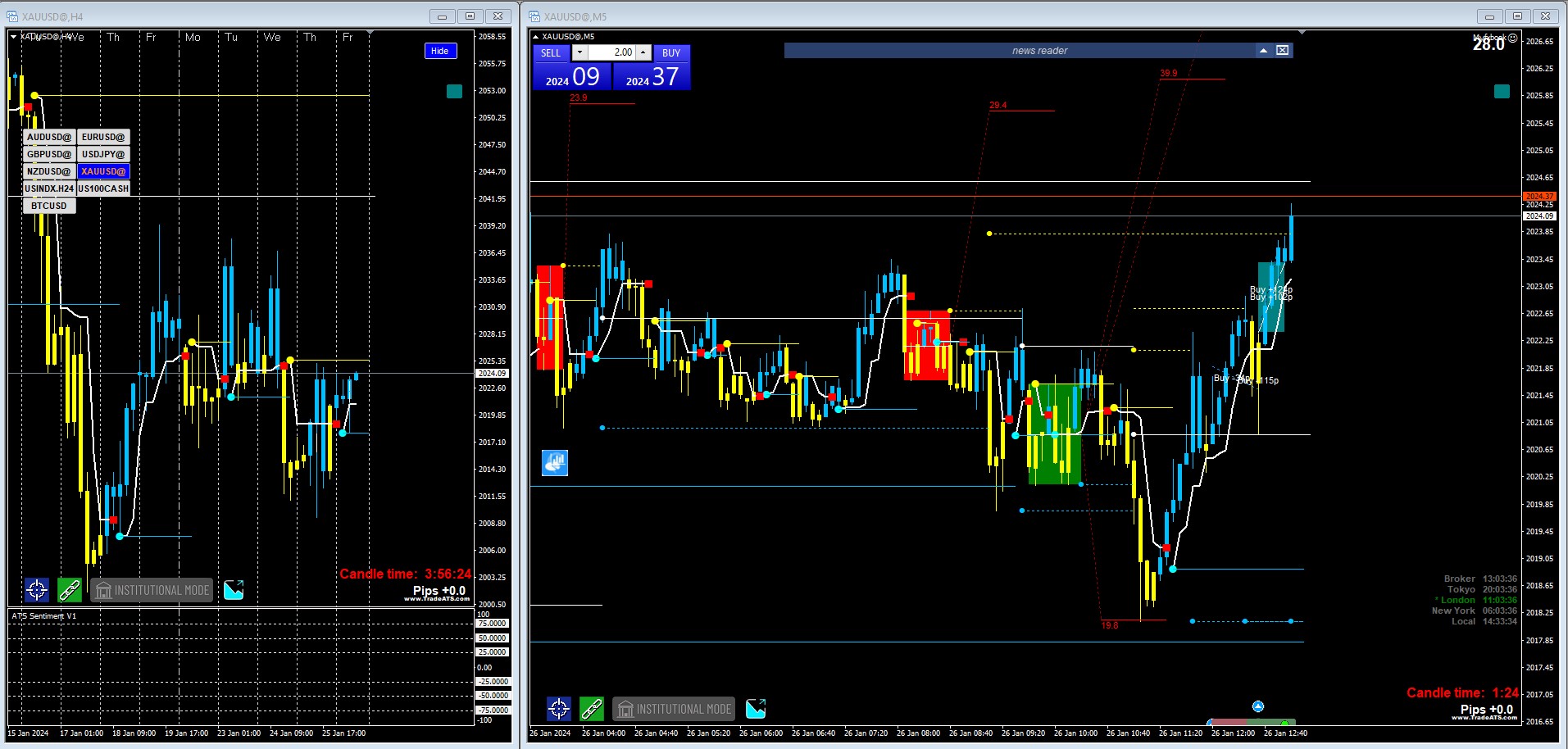Collapse the M5 one-click trading panel arrow
The height and width of the screenshot is (749, 1568).
pyautogui.click(x=535, y=36)
